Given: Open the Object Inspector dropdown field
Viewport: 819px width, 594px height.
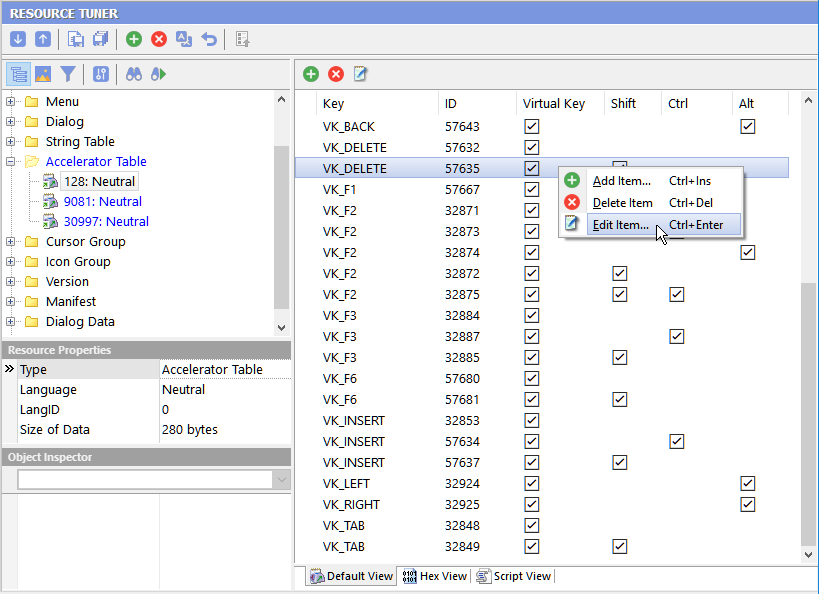Looking at the screenshot, I should pos(281,481).
